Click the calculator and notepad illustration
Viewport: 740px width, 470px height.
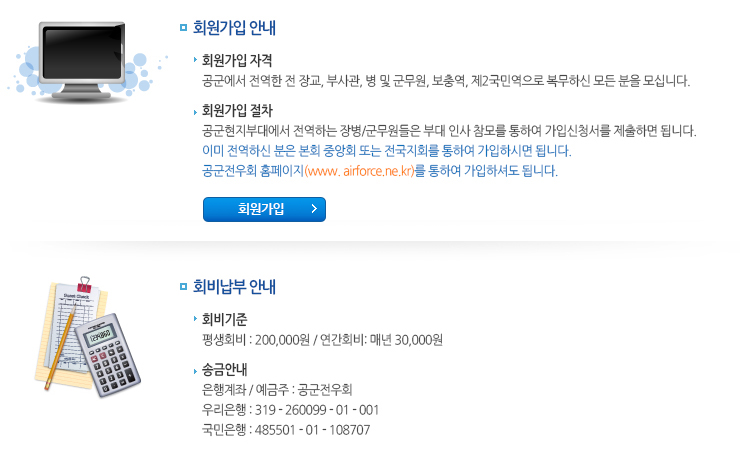(88, 336)
